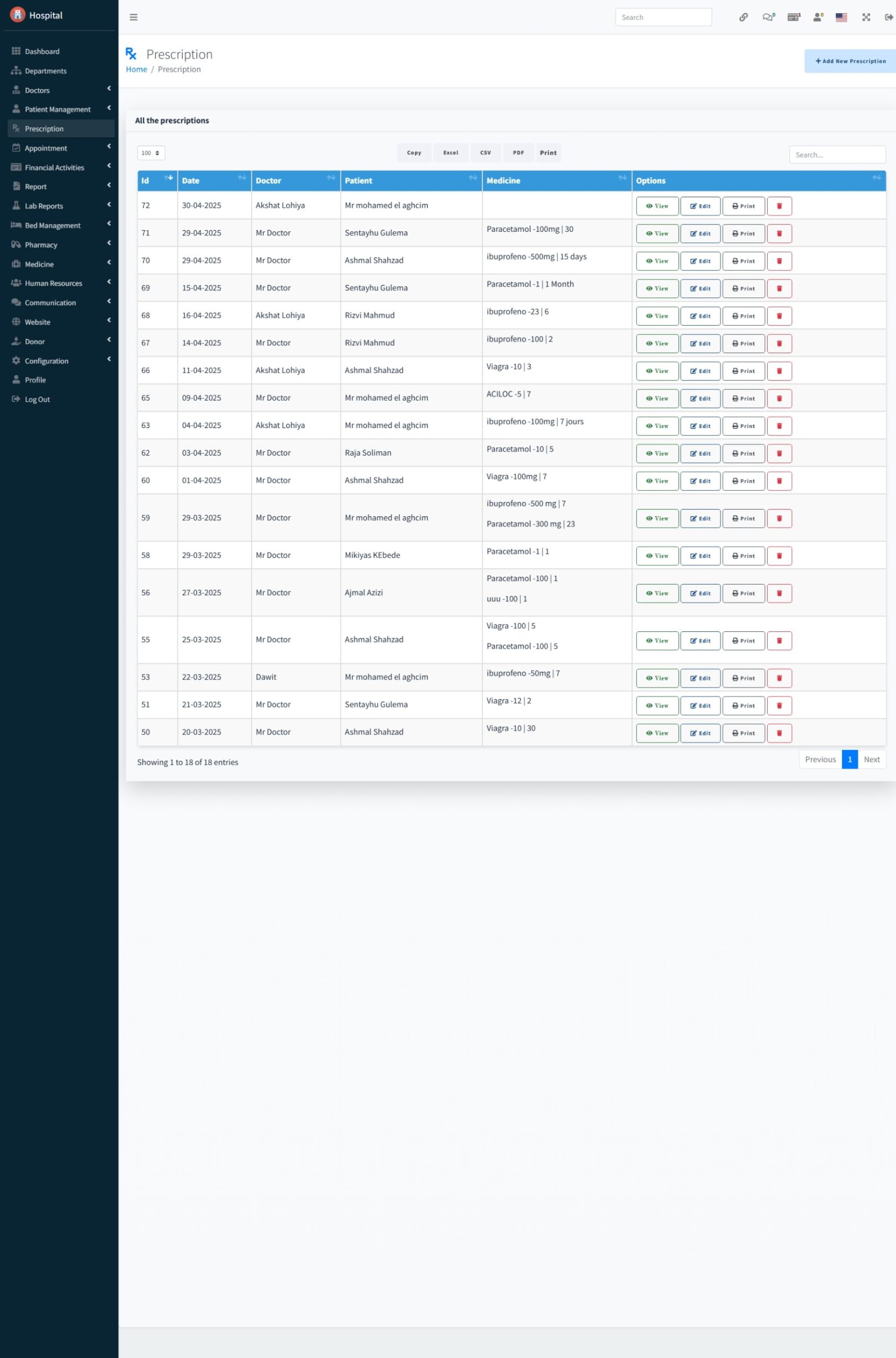Viewport: 896px width, 1358px height.
Task: View prescription 56 for Ajmal Azizi
Action: [x=657, y=593]
